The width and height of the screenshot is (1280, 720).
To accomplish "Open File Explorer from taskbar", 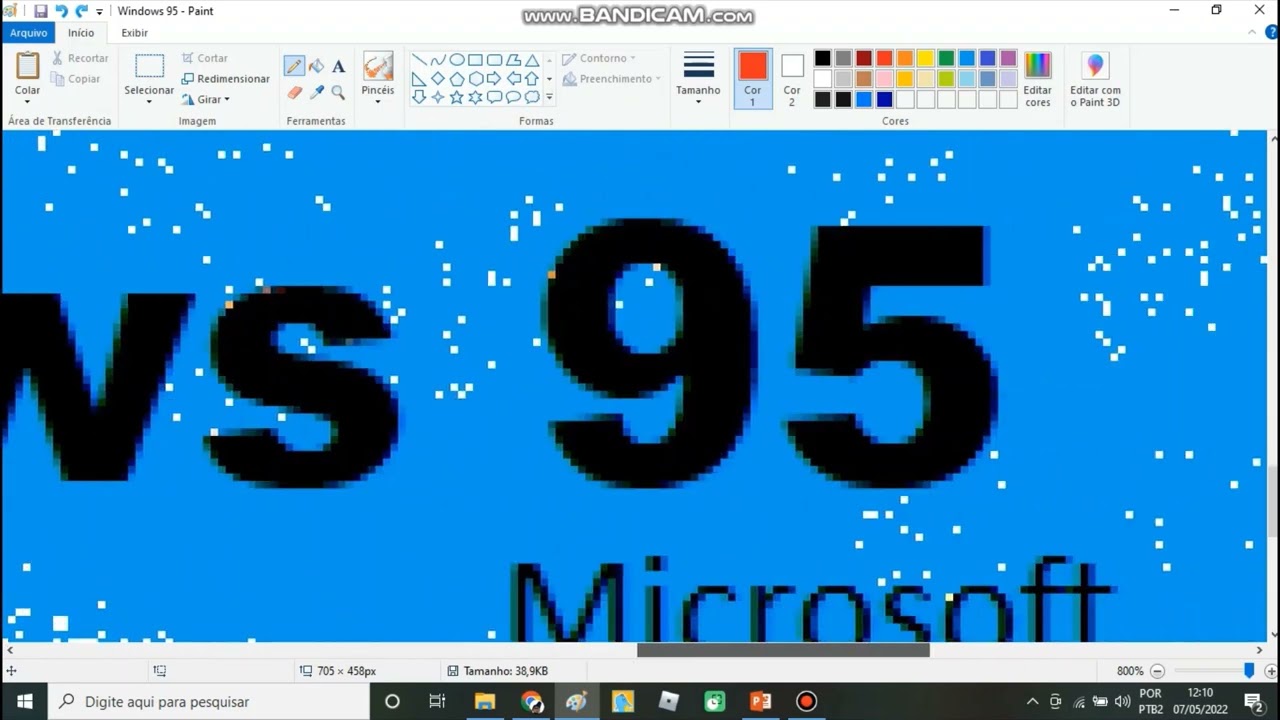I will pyautogui.click(x=485, y=701).
